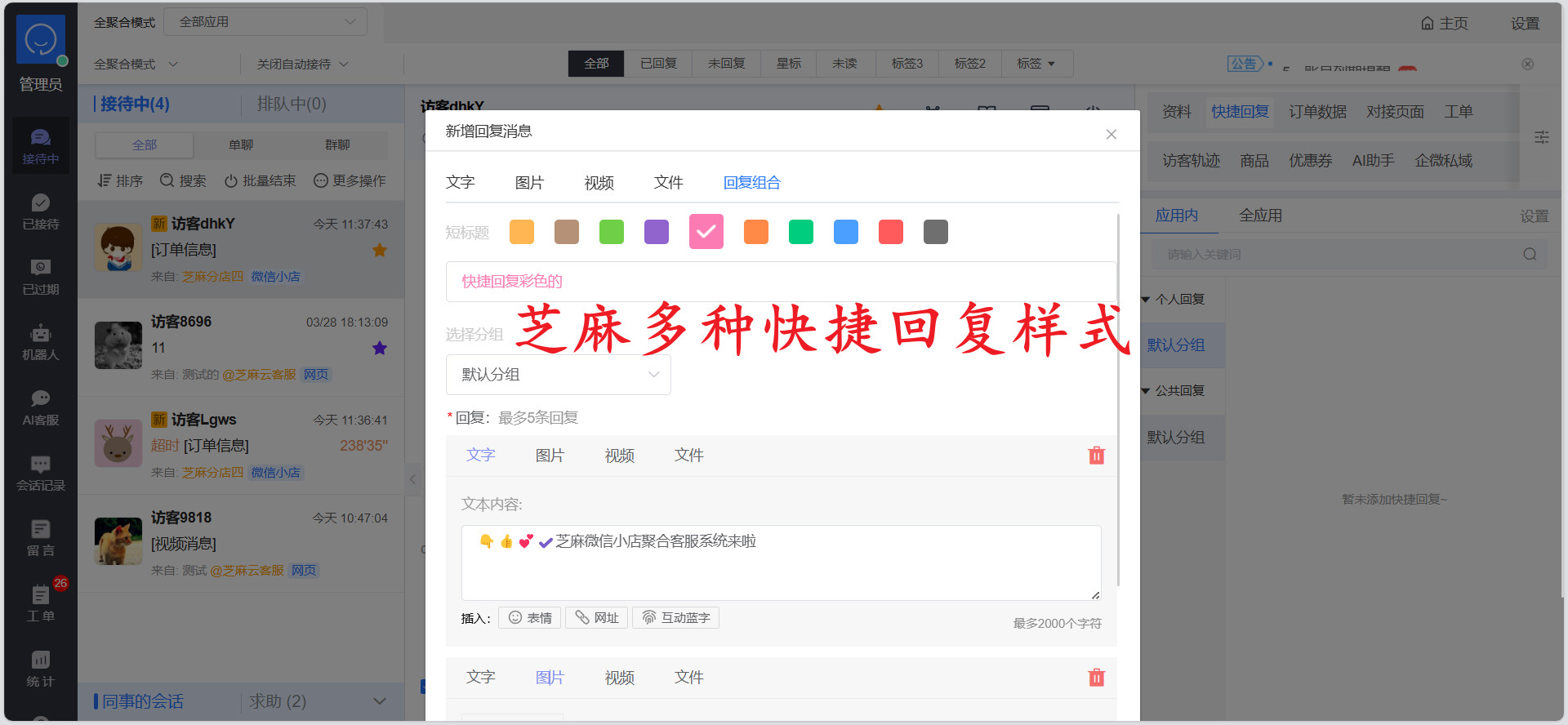Open the 接待中 sidebar icon
This screenshot has height=725, width=1568.
coord(41,145)
